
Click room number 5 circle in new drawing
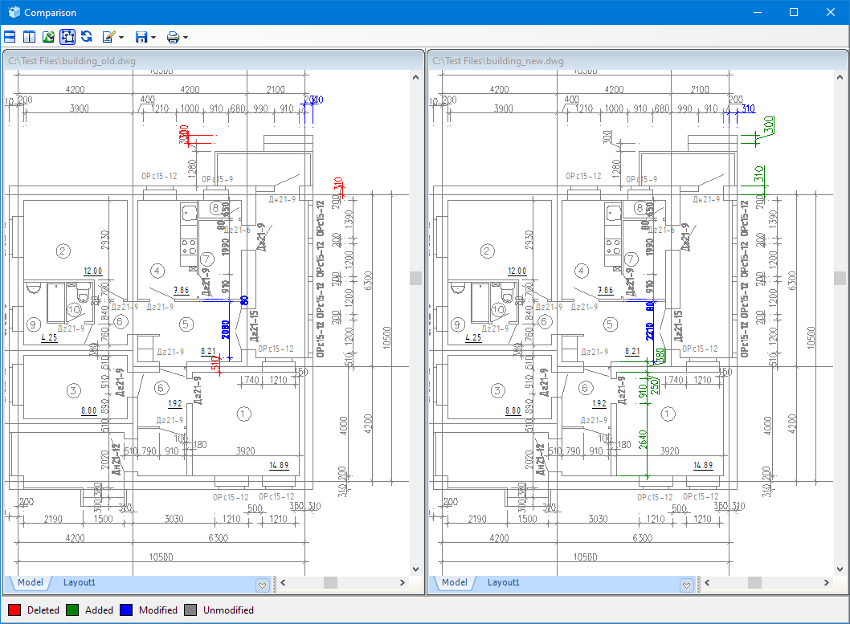pos(610,324)
